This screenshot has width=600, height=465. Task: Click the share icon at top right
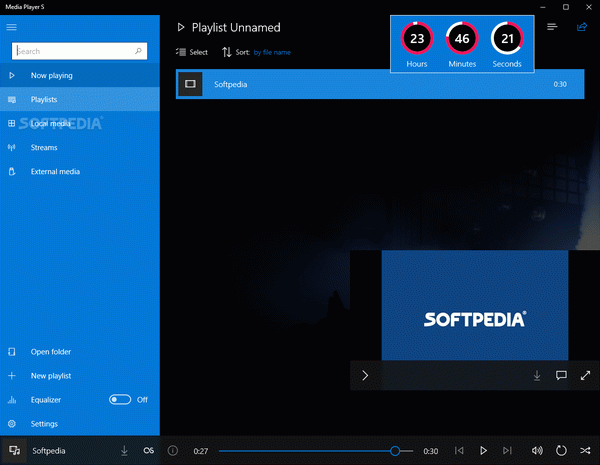582,27
